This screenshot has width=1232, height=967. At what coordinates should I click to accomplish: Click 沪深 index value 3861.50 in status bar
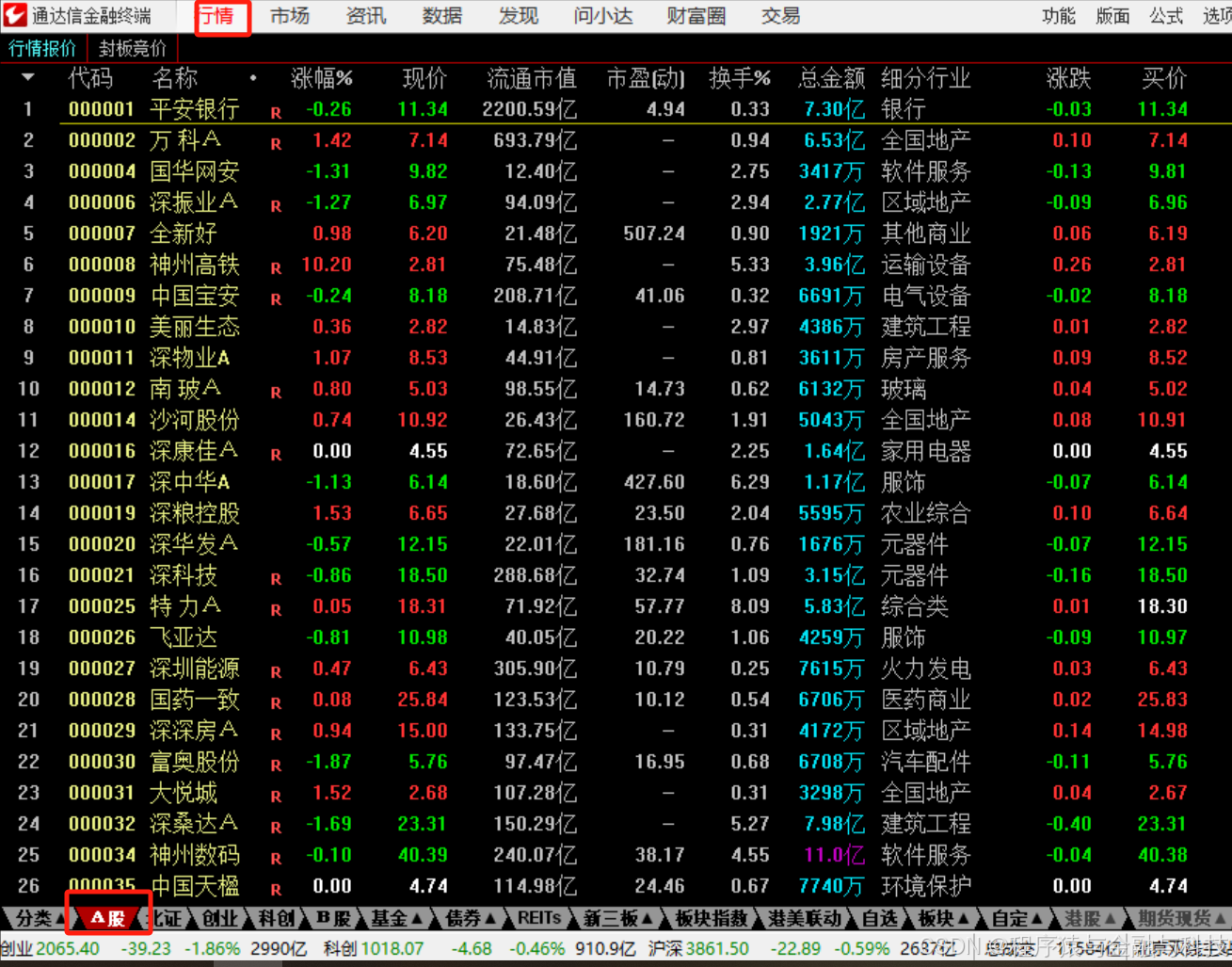click(x=717, y=949)
